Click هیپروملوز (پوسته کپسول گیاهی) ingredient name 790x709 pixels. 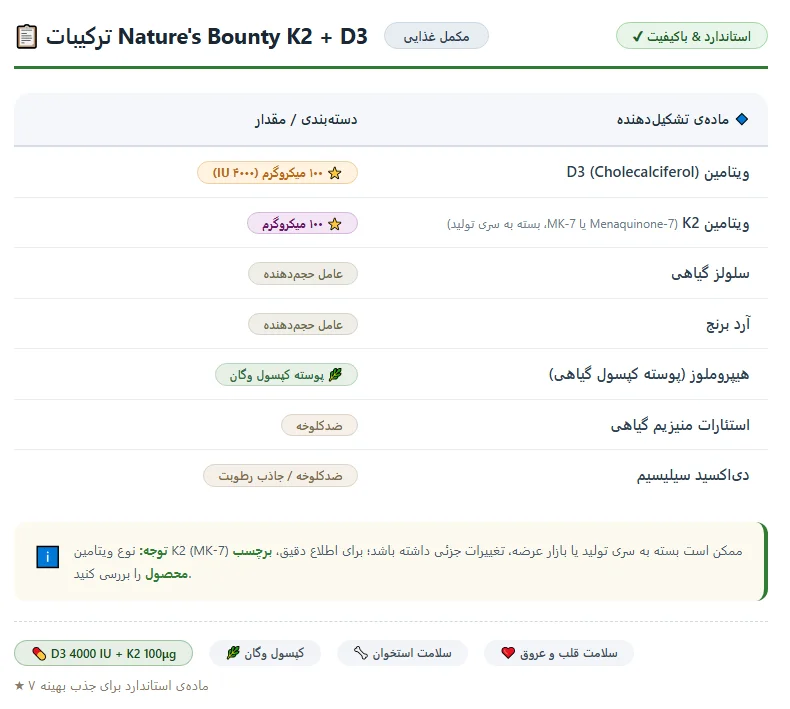click(x=649, y=374)
